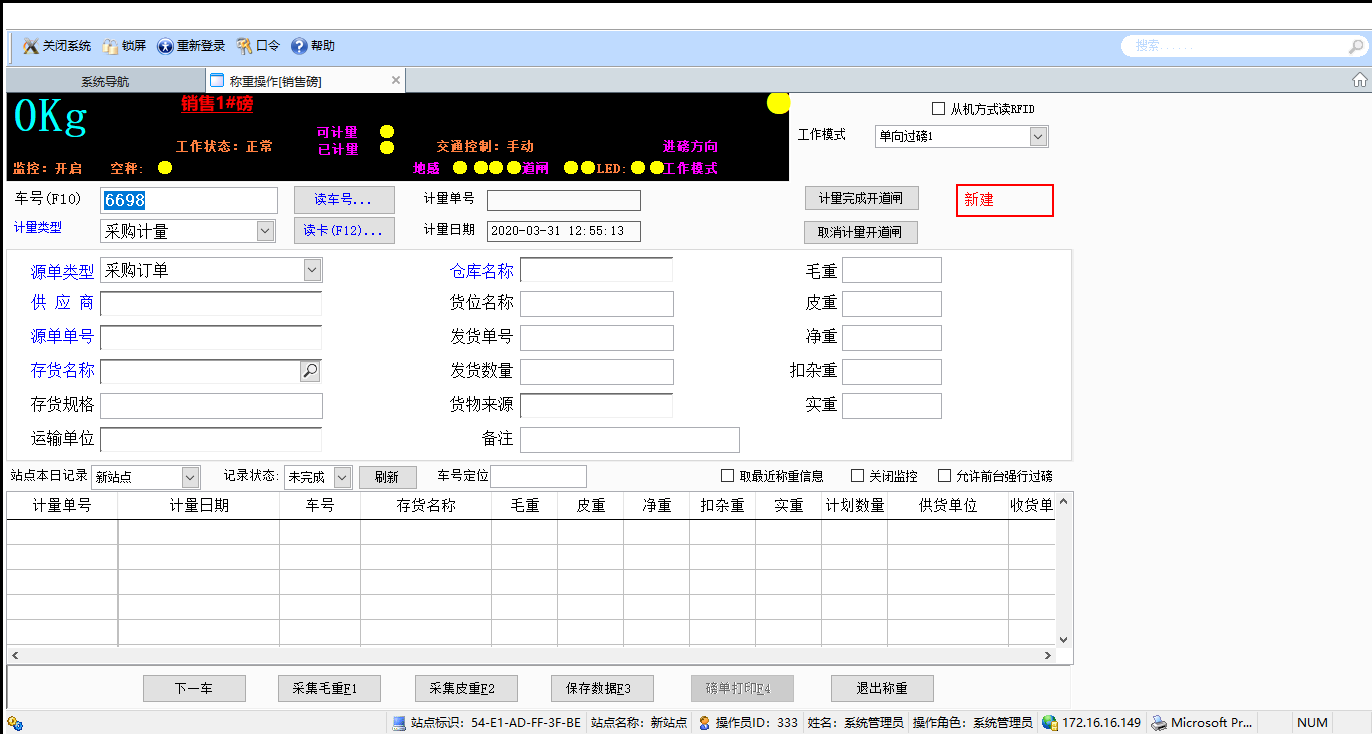Expand the 工作模式 dropdown
The width and height of the screenshot is (1372, 734).
[x=1038, y=136]
